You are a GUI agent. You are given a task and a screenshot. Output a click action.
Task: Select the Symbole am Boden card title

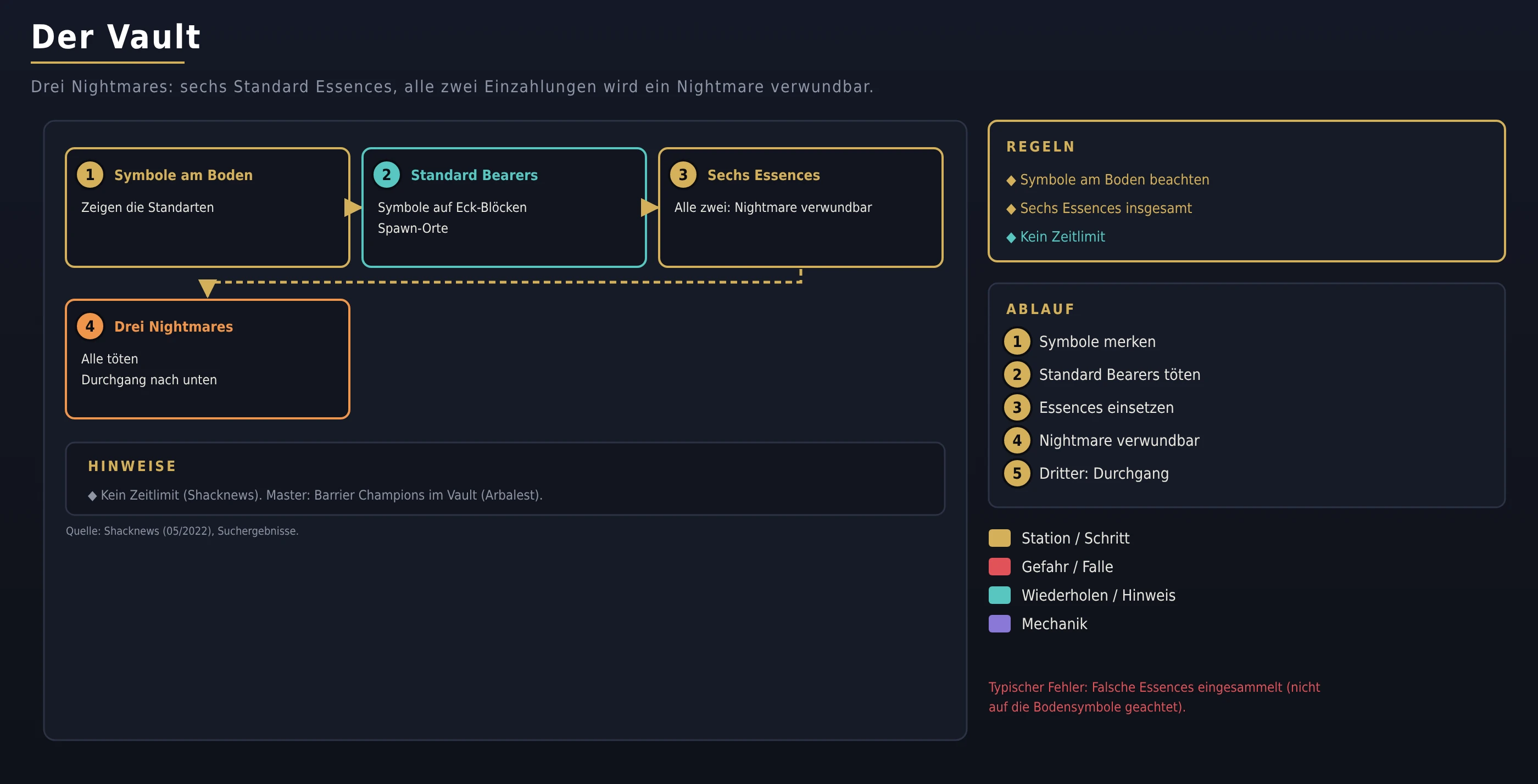tap(183, 175)
